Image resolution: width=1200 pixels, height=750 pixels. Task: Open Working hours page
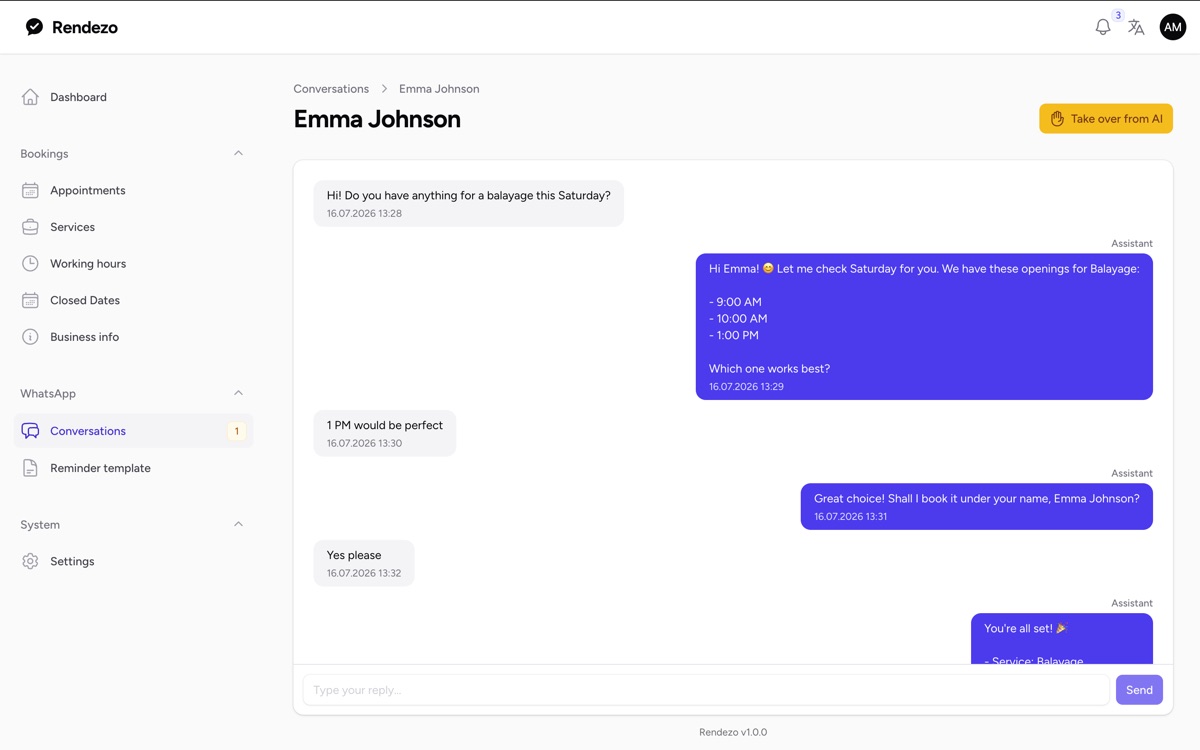133,263
